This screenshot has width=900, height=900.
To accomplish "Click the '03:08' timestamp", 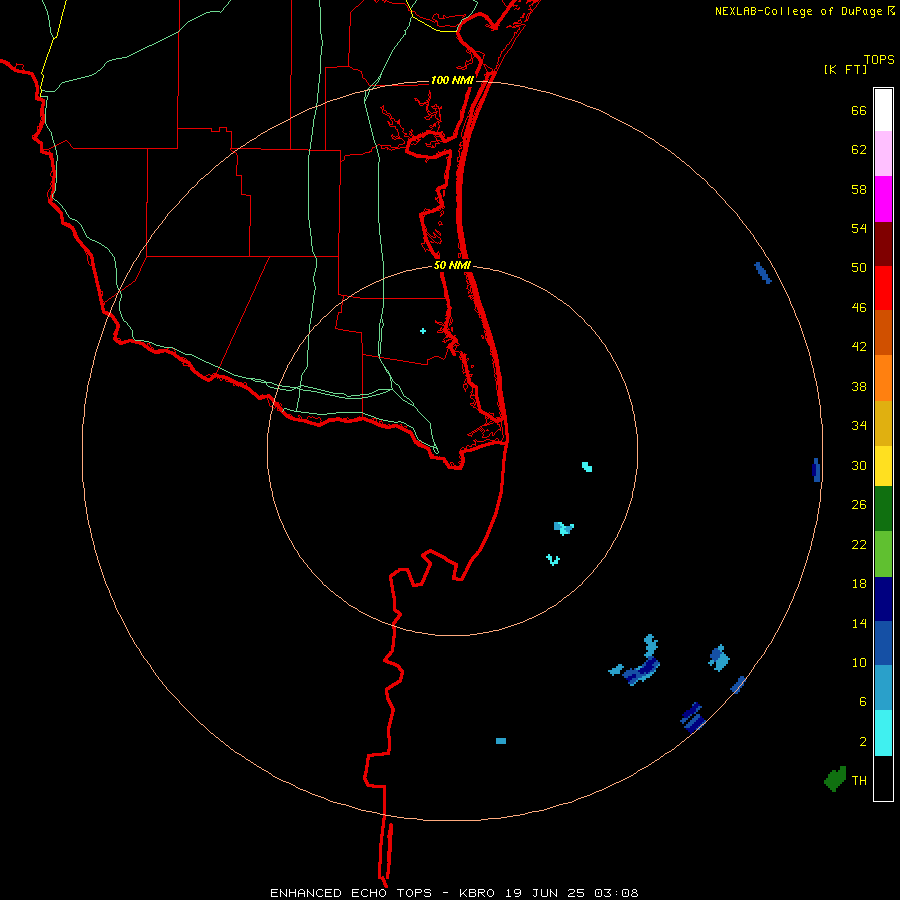I will (x=616, y=893).
